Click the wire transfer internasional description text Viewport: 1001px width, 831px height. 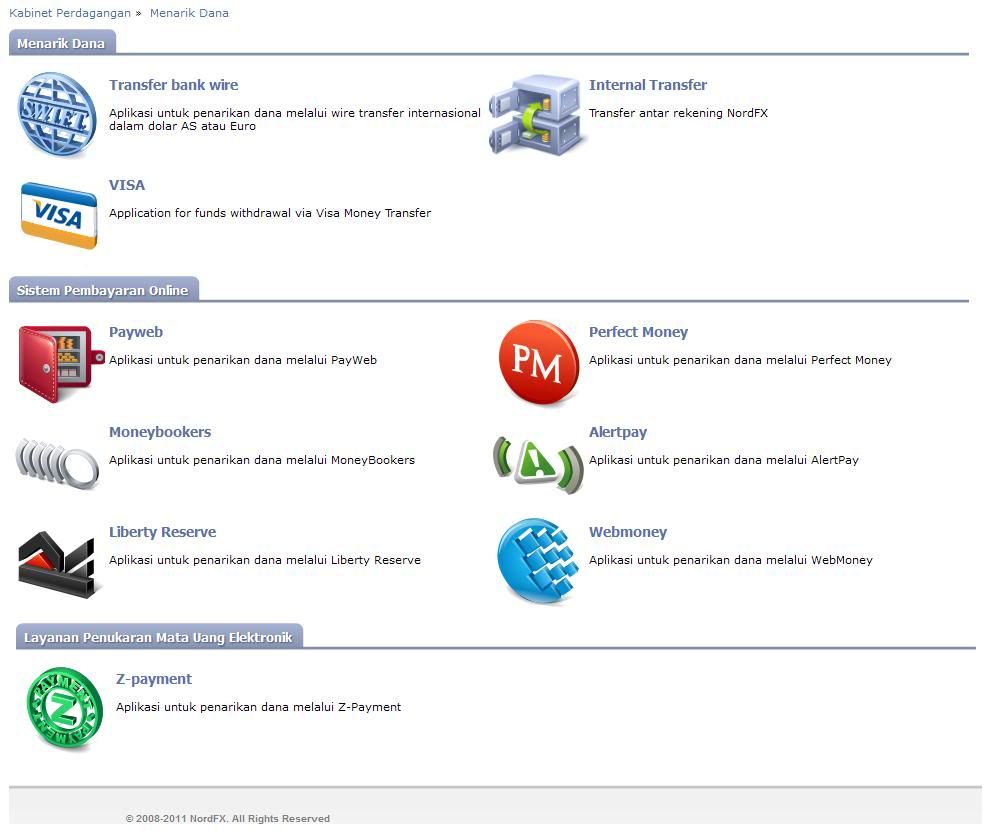[x=295, y=119]
